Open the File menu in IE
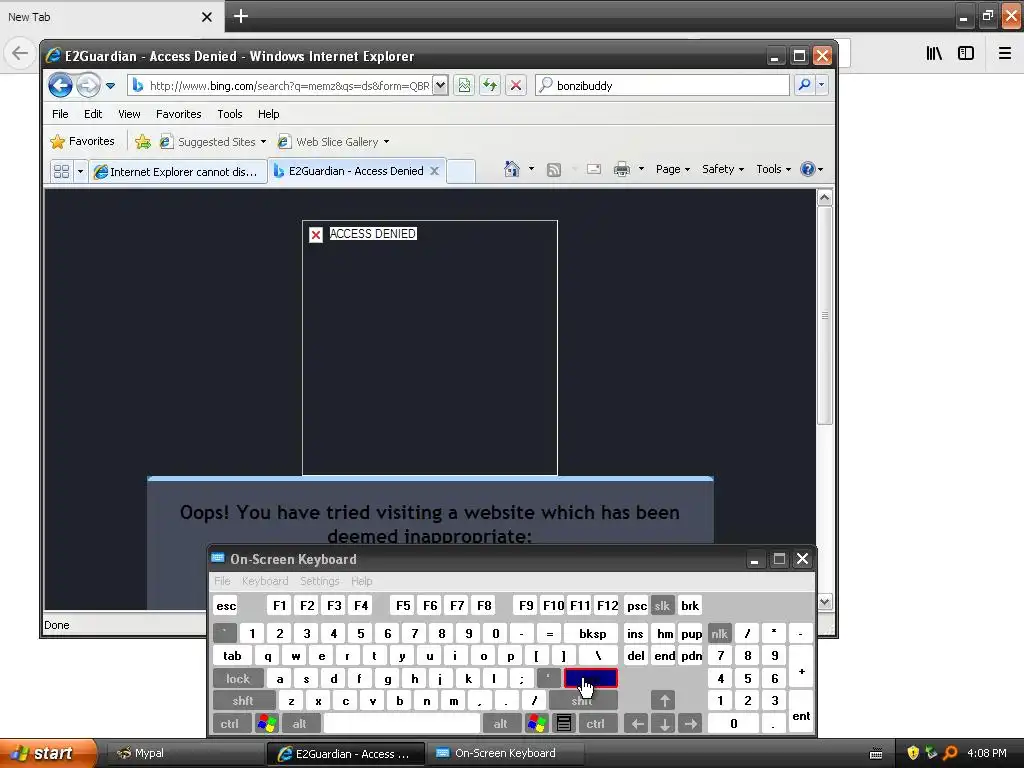Screen dimensions: 1024x768 pos(60,114)
